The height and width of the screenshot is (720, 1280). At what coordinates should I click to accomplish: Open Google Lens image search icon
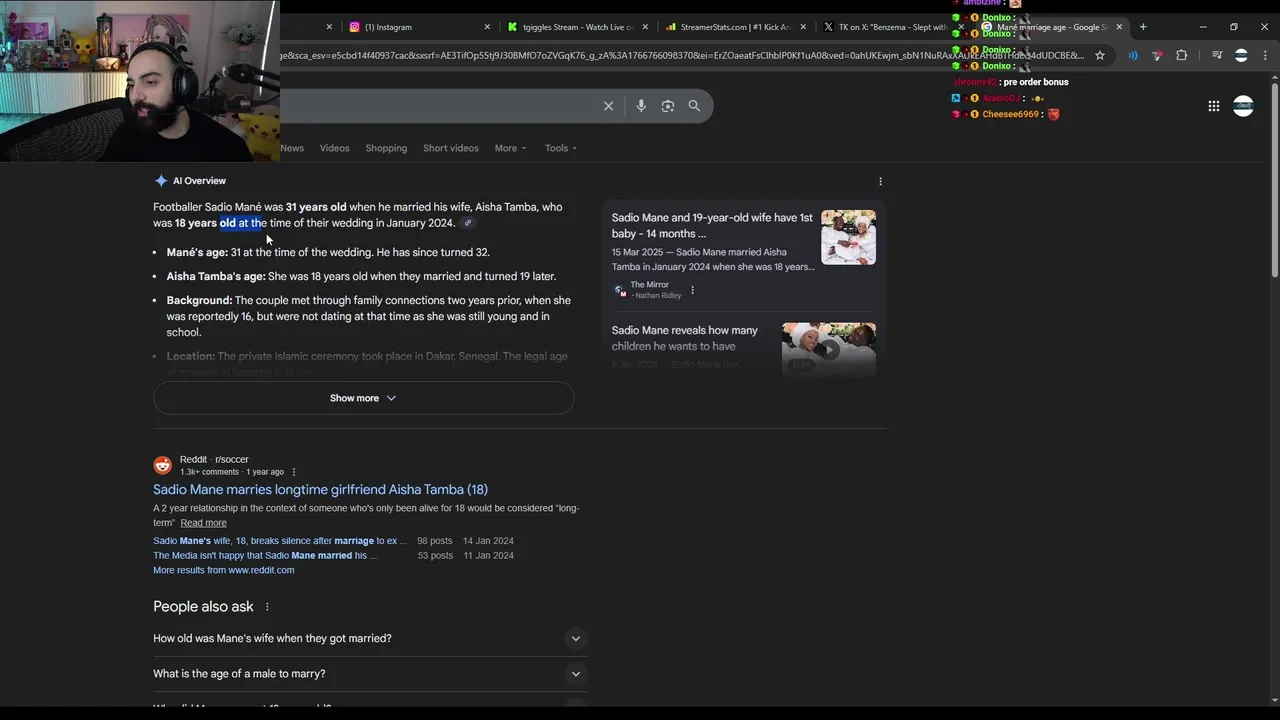click(x=668, y=106)
